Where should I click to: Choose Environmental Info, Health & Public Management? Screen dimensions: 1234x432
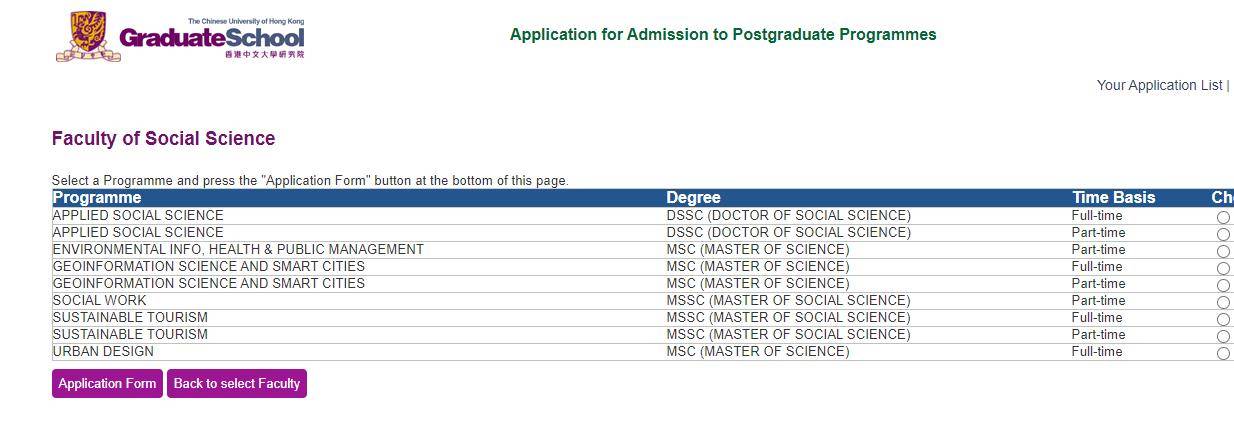click(x=1223, y=251)
